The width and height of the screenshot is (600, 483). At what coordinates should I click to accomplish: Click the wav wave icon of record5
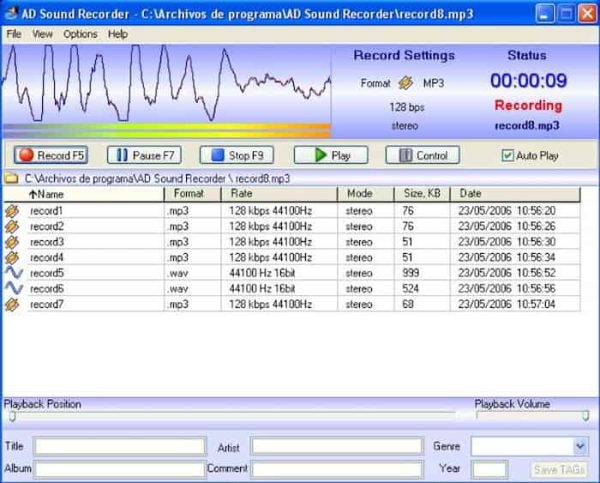[x=14, y=273]
